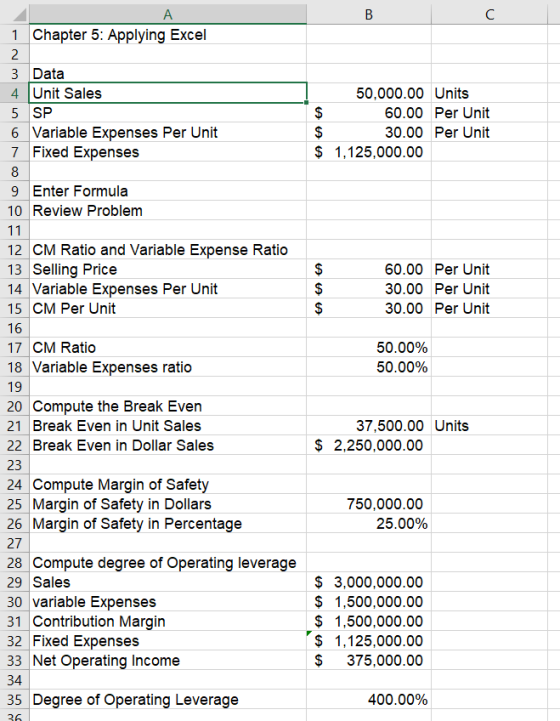The width and height of the screenshot is (560, 721).
Task: Click the 'Units' cell in row 21
Action: pos(489,426)
